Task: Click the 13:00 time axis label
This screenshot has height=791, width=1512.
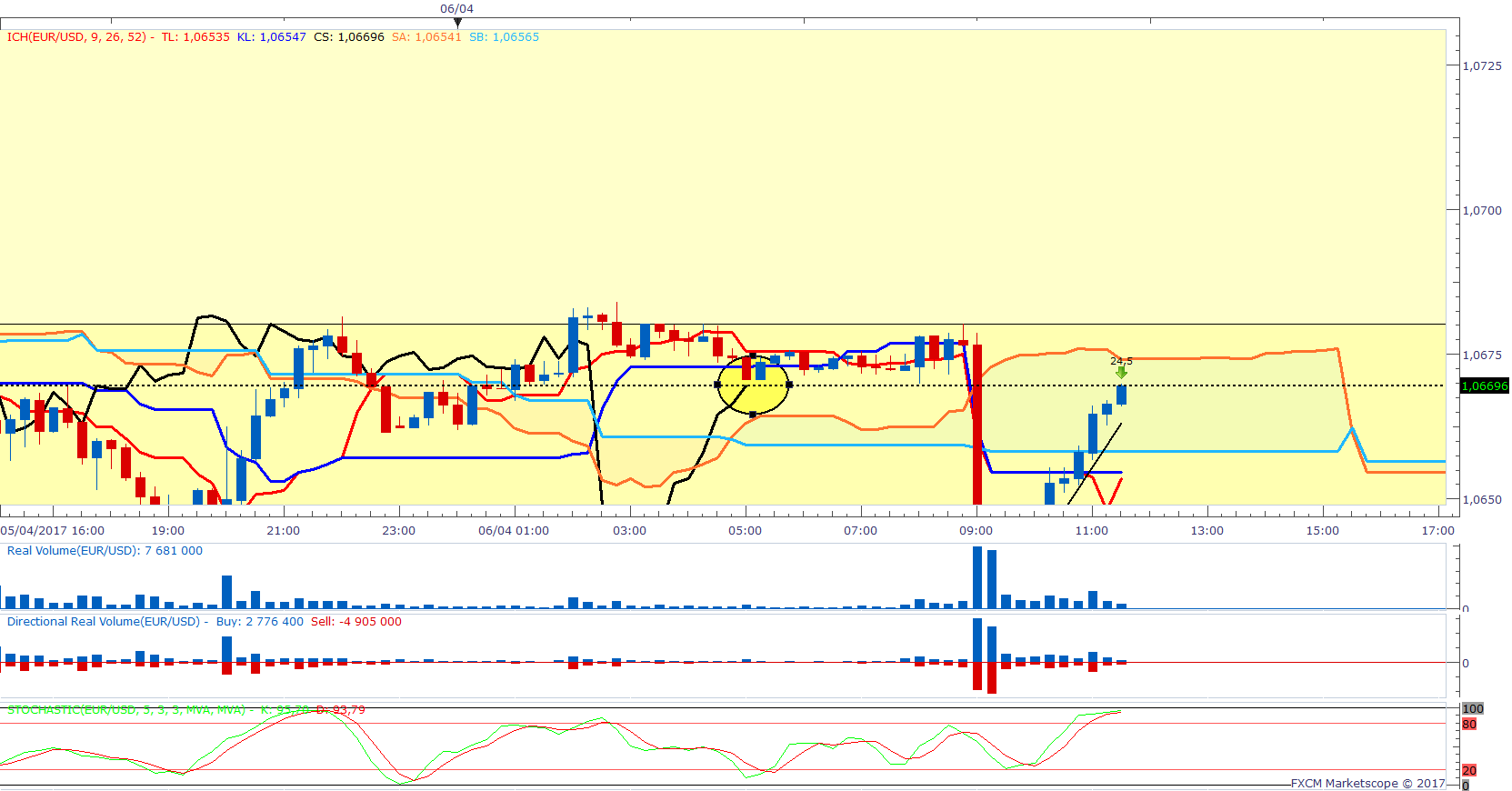Action: (x=1207, y=531)
